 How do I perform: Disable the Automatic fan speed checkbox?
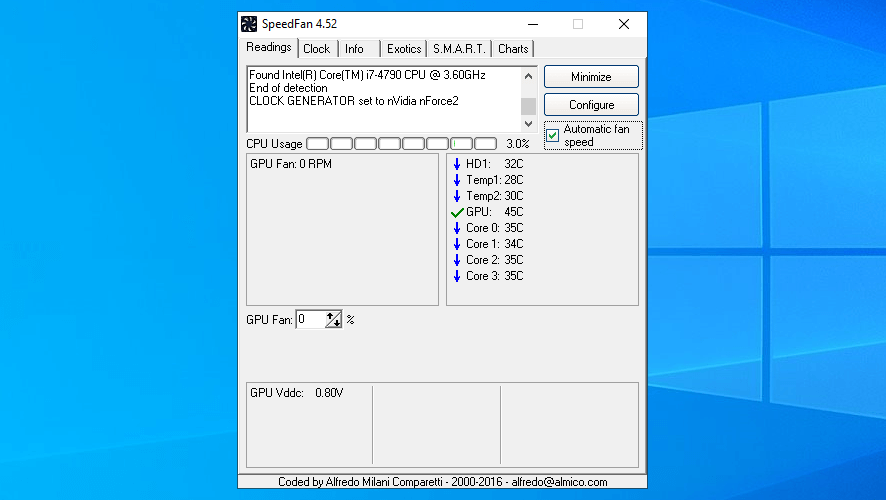(x=553, y=135)
